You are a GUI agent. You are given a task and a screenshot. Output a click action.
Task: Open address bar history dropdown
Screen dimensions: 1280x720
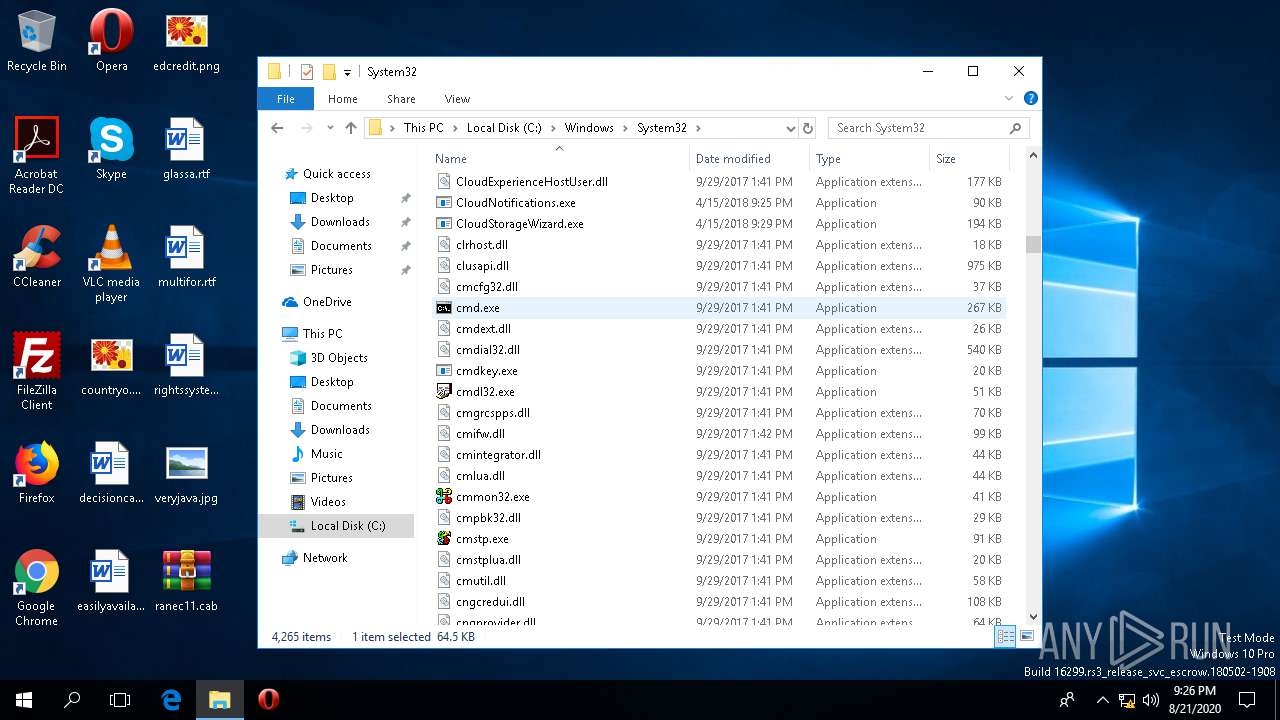790,128
